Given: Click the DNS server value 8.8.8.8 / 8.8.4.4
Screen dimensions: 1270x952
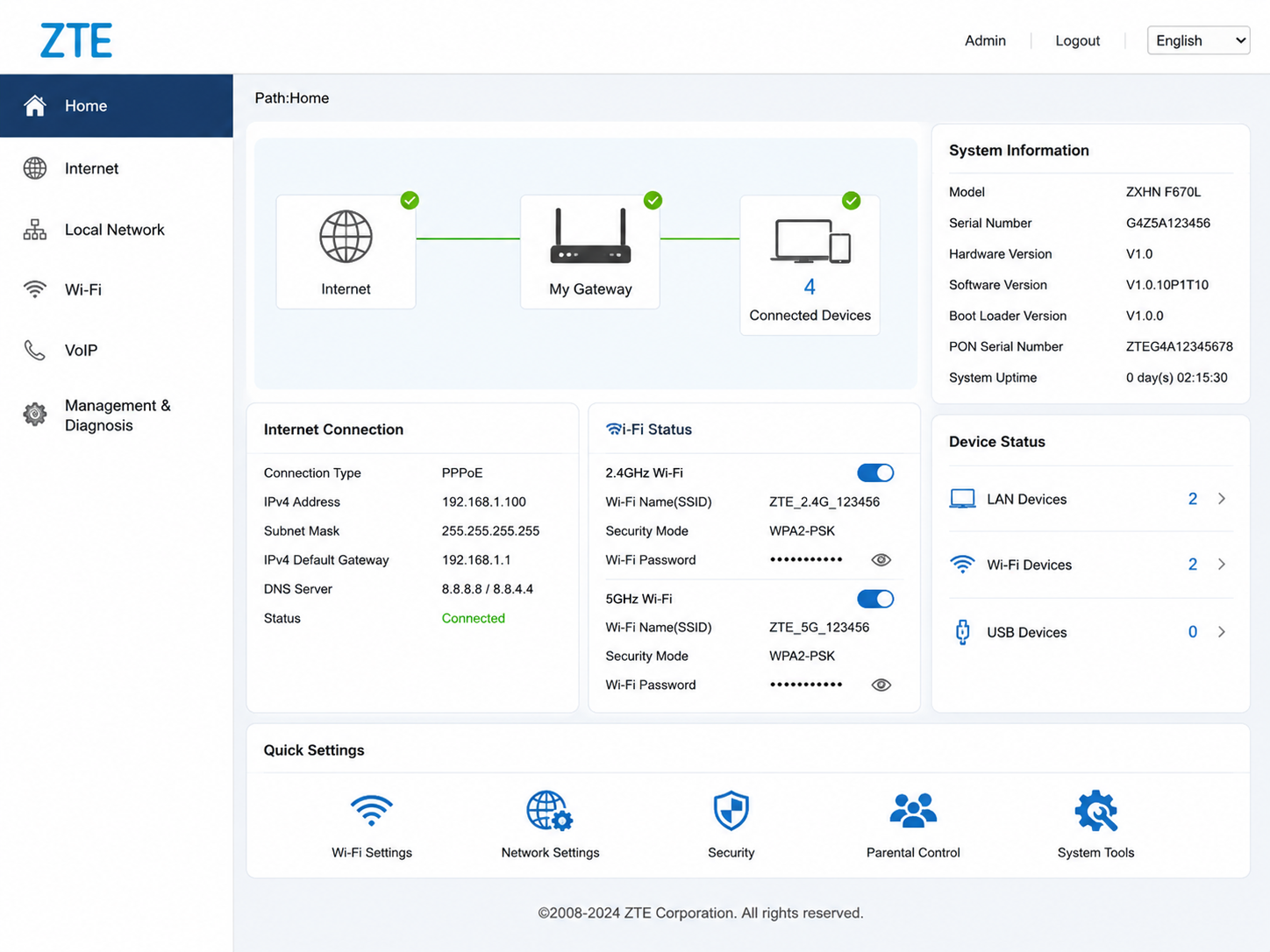Looking at the screenshot, I should pyautogui.click(x=488, y=589).
